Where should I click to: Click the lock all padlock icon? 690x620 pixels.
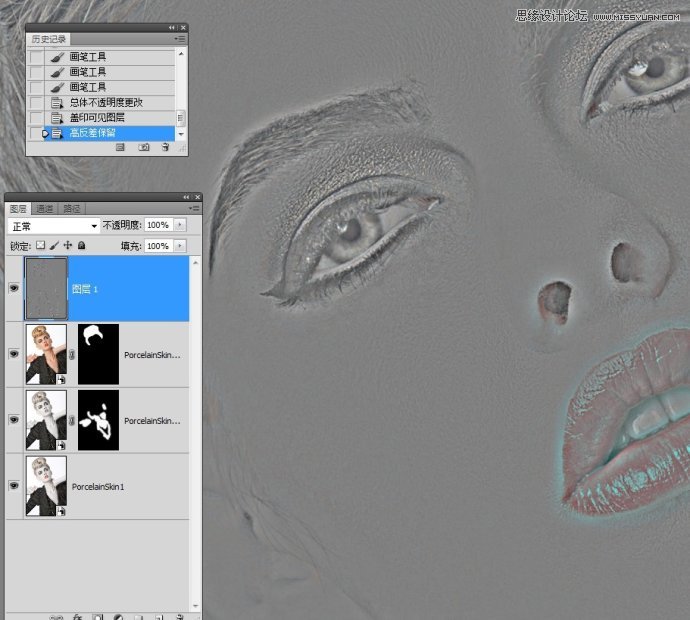point(81,245)
